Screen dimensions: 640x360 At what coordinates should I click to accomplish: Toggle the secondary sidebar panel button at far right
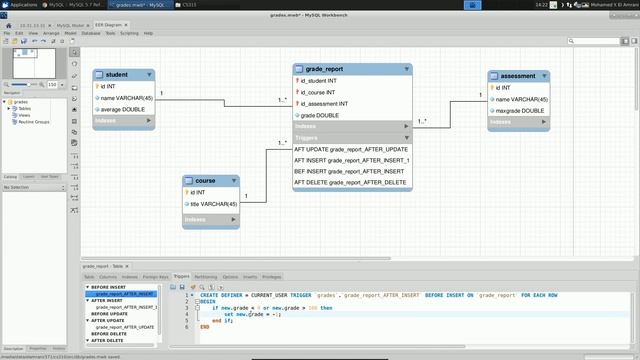pyautogui.click(x=634, y=41)
